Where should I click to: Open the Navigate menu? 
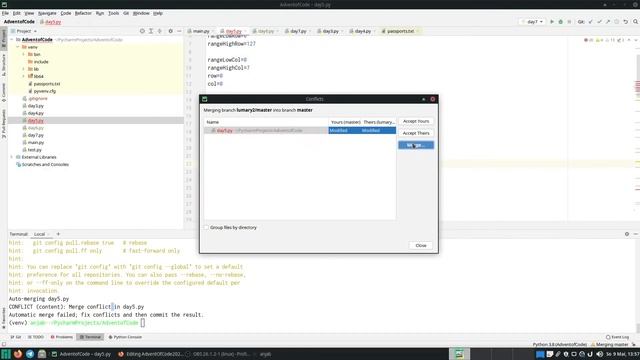point(47,13)
